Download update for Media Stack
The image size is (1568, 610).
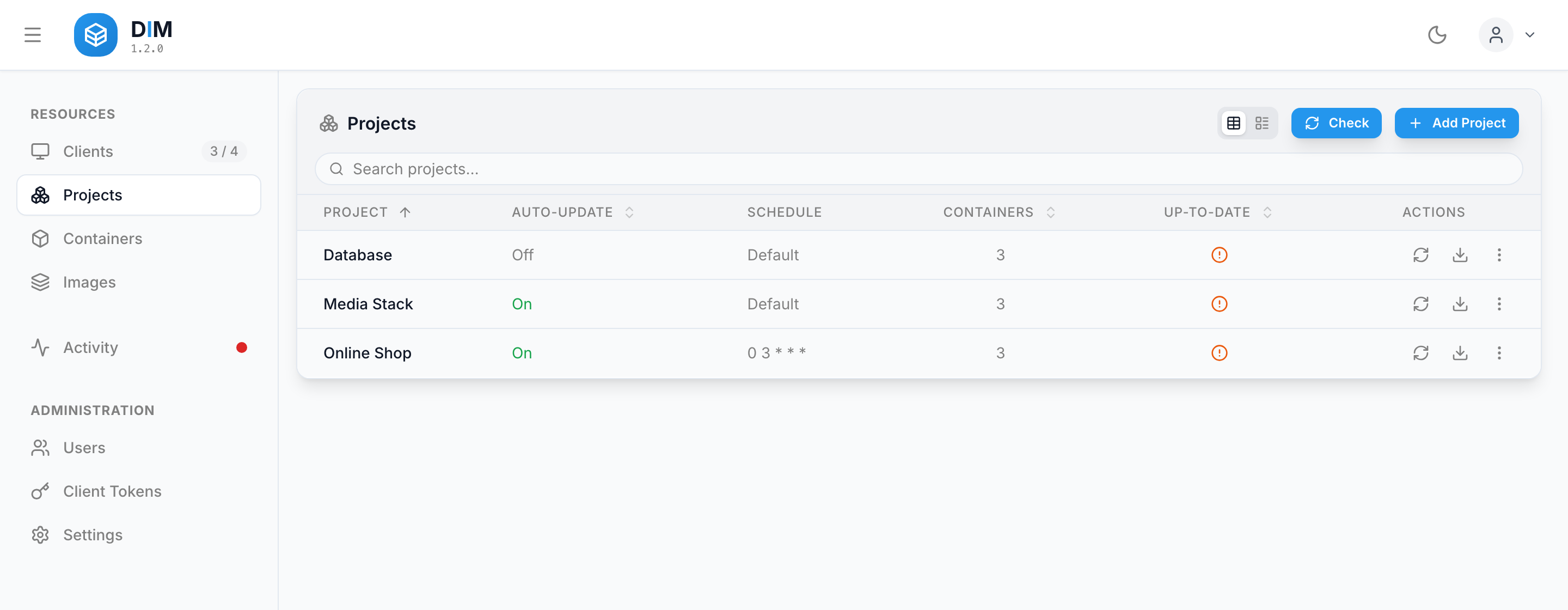tap(1460, 304)
